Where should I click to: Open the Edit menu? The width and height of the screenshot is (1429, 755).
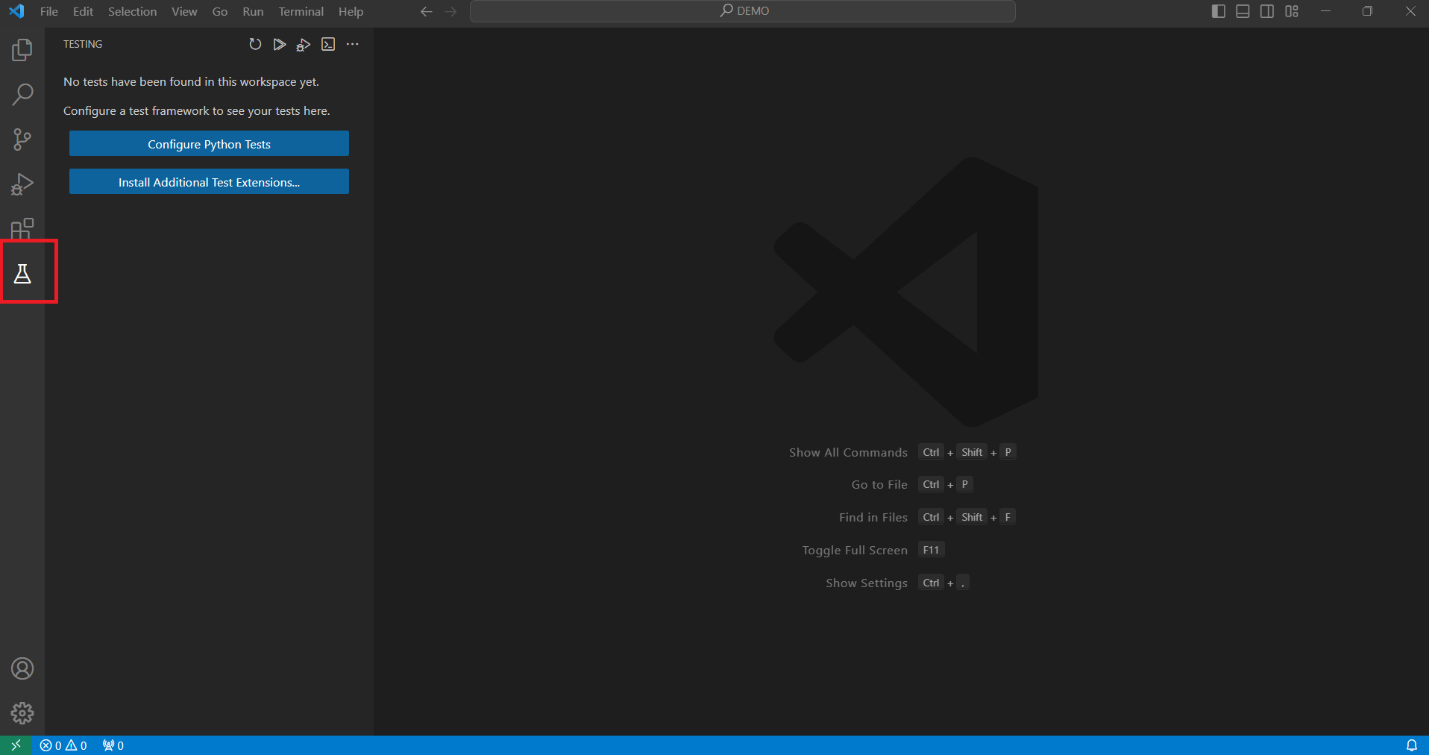[x=83, y=12]
